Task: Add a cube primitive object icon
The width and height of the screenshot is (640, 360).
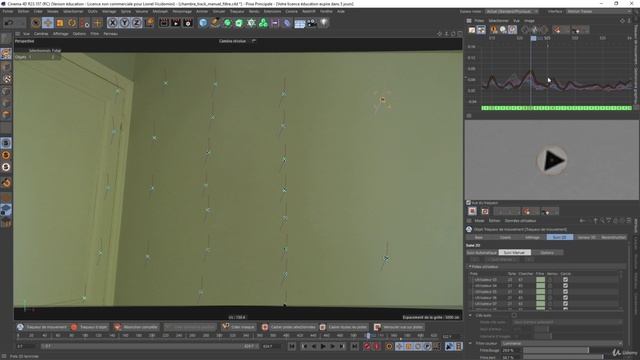Action: point(203,23)
